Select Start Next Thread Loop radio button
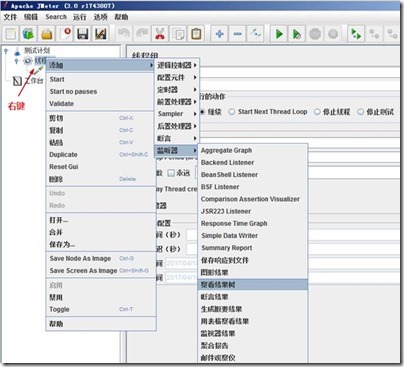Screen dimensions: 404x367 (232, 112)
